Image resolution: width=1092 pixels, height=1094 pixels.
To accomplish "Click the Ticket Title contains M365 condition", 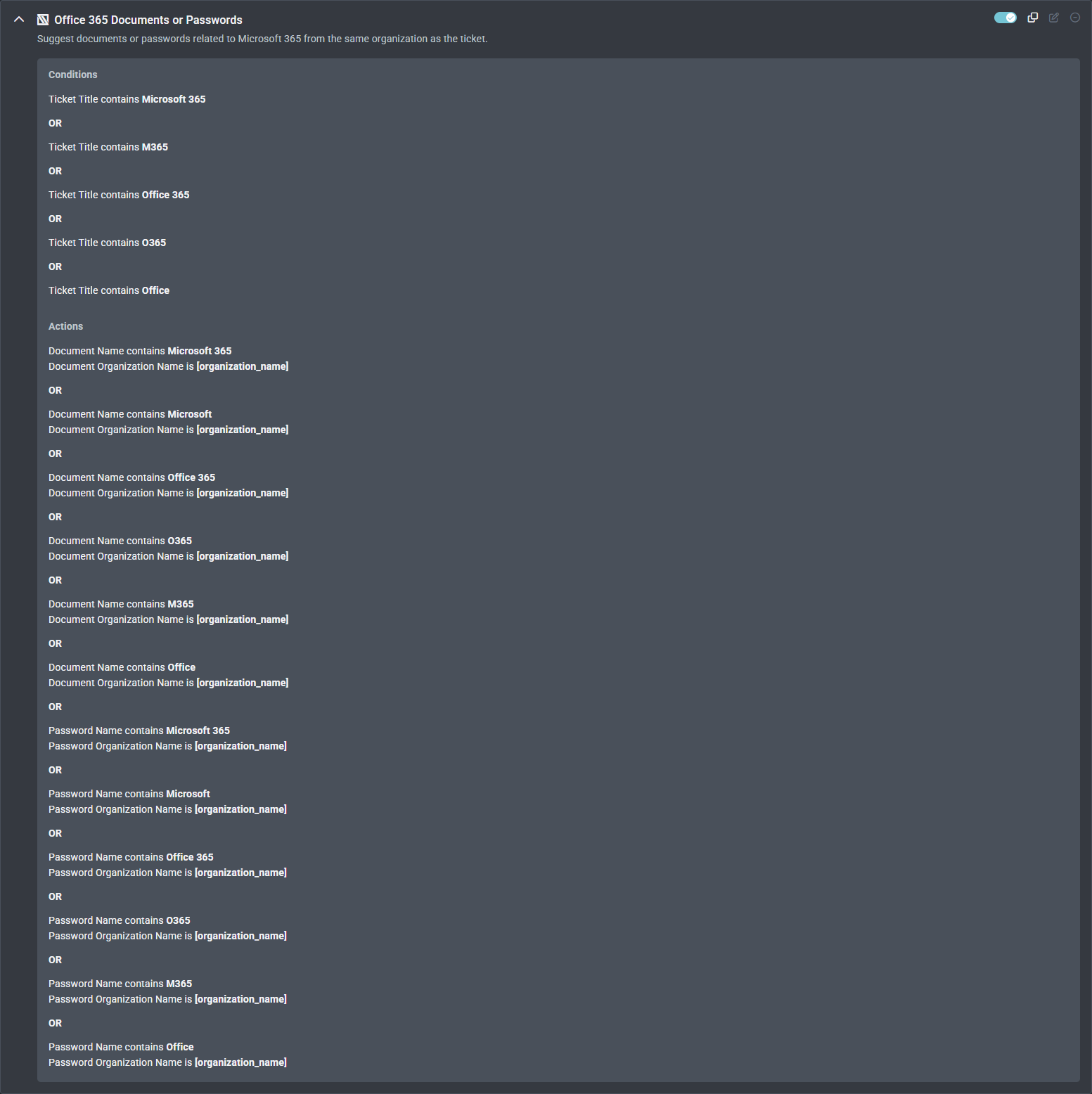I will click(108, 147).
